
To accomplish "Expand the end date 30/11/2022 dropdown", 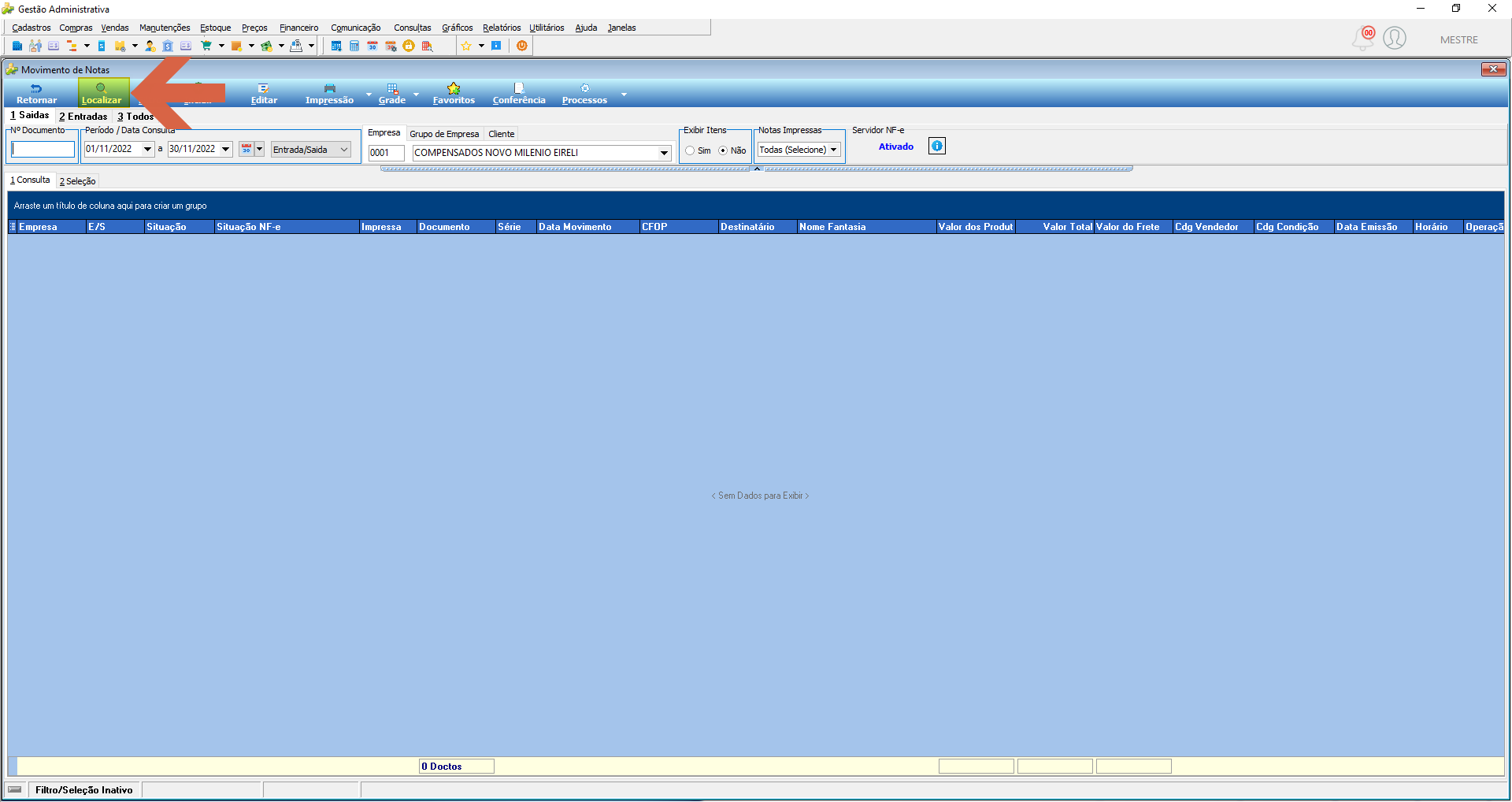I will tap(225, 149).
